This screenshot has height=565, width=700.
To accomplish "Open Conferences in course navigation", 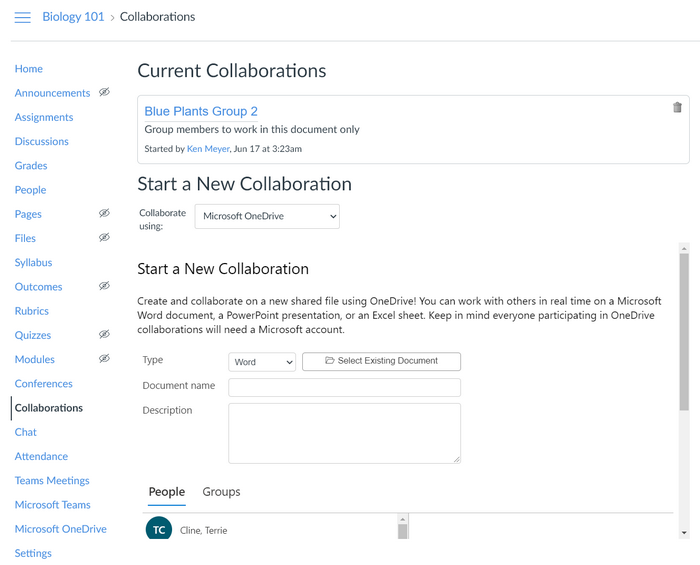I will tap(43, 383).
